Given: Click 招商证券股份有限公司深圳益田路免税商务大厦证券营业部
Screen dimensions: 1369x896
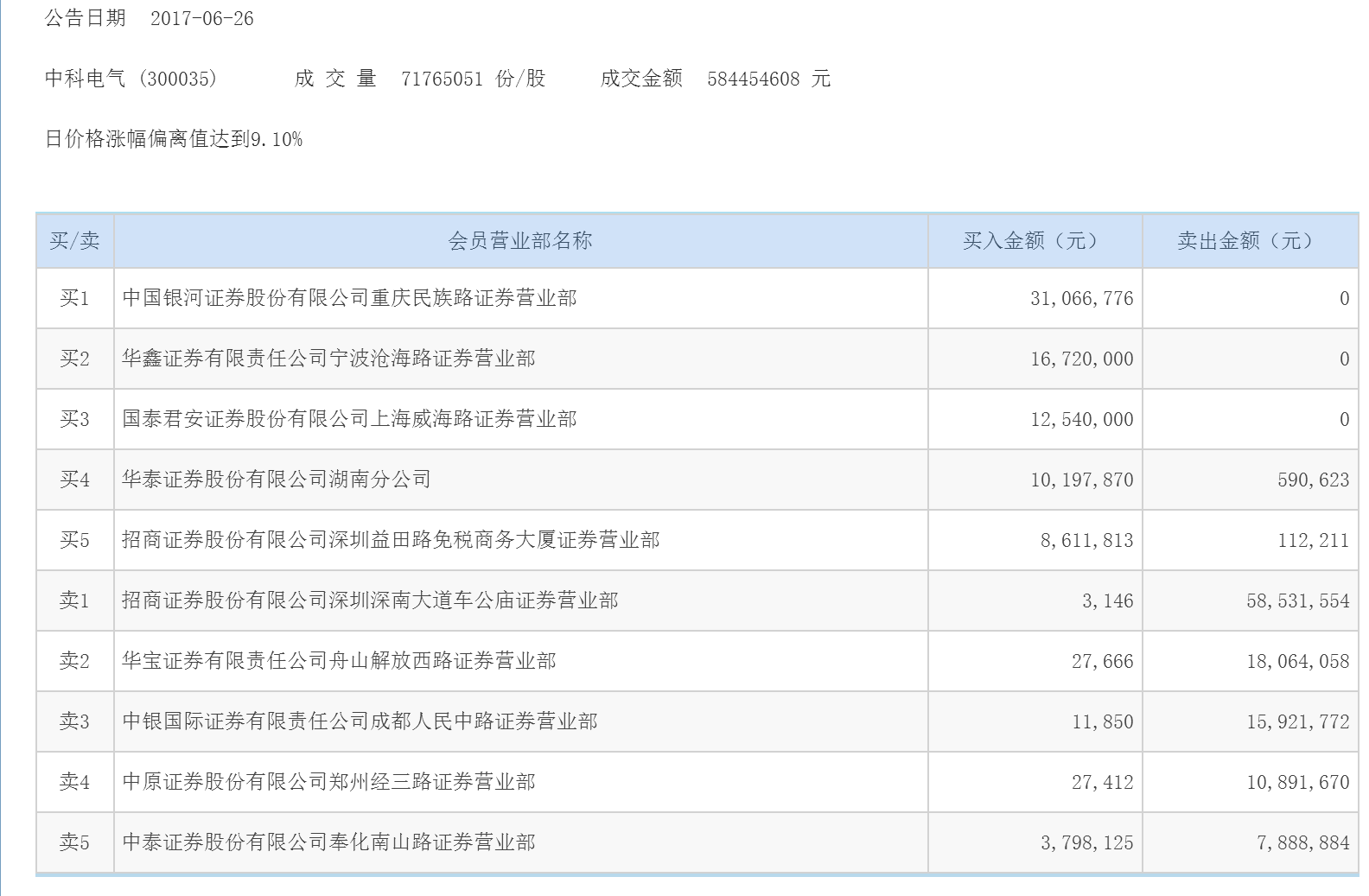Looking at the screenshot, I should point(391,540).
